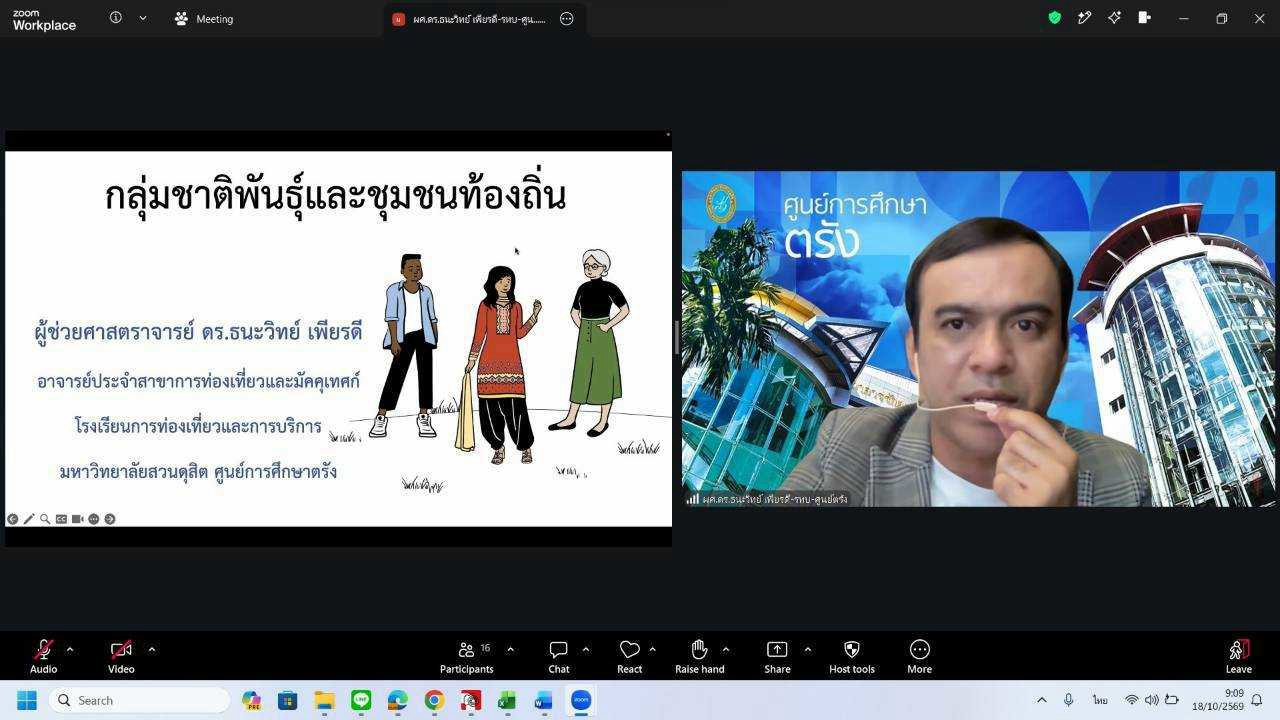This screenshot has height=720, width=1280.
Task: Expand the Share options chevron
Action: pyautogui.click(x=807, y=649)
